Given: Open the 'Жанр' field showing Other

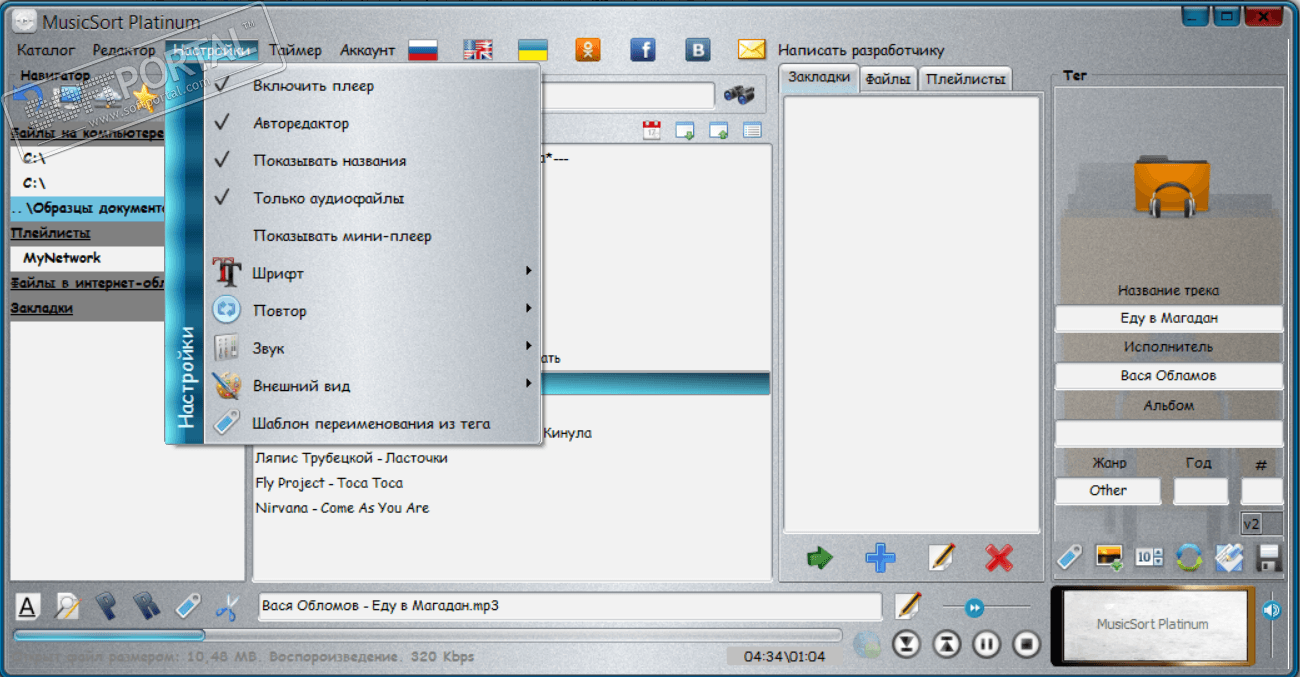Looking at the screenshot, I should (x=1108, y=491).
